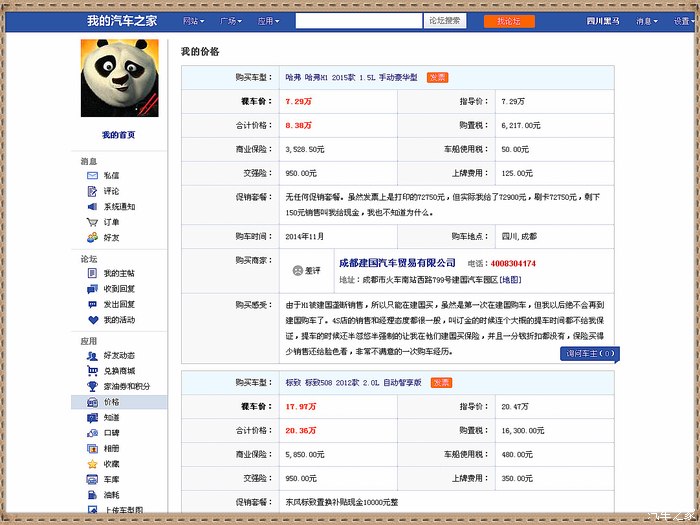Expand the 网站 dropdown in top bar

point(193,21)
